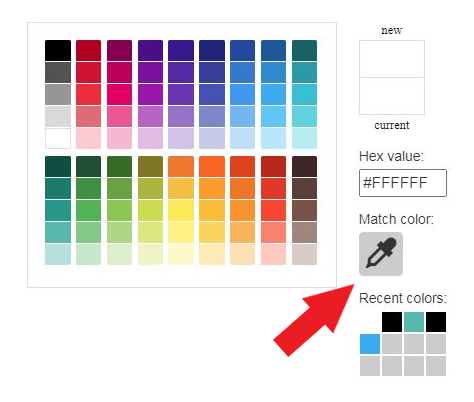Choose the dark red top-row swatch
This screenshot has width=474, height=402.
click(x=88, y=51)
